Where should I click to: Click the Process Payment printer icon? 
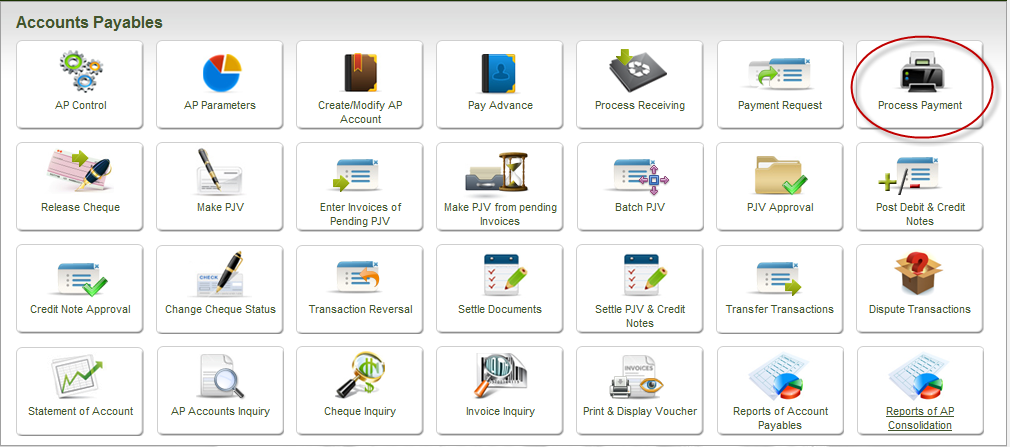pos(920,72)
